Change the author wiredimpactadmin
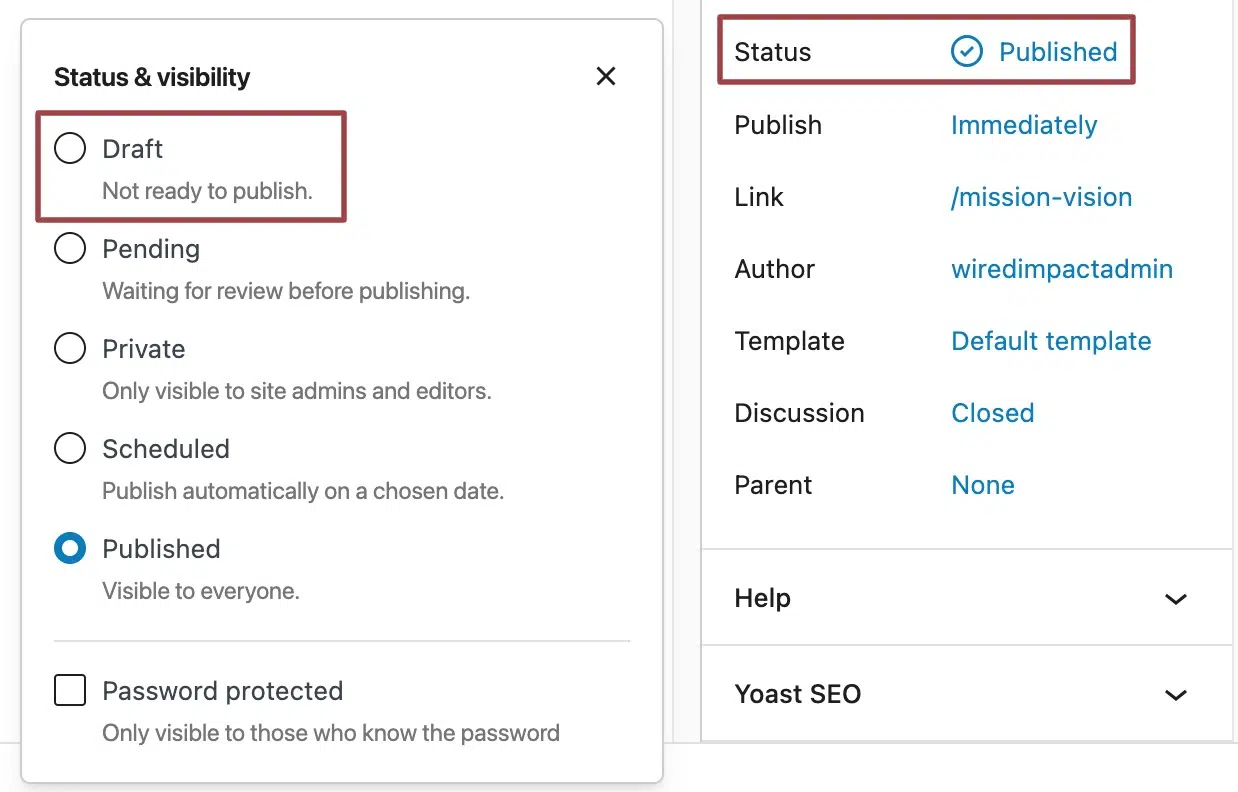1238x792 pixels. (x=1062, y=269)
